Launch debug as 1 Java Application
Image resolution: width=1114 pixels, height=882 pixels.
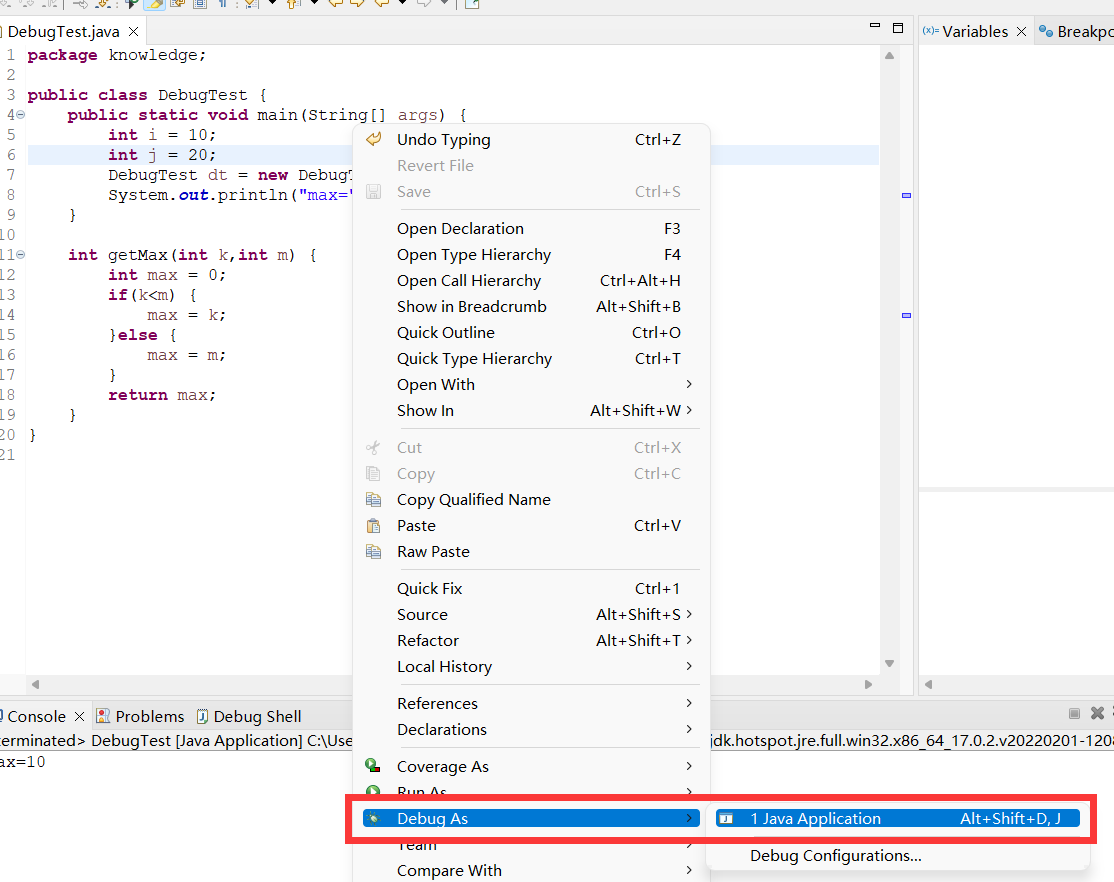click(x=897, y=819)
